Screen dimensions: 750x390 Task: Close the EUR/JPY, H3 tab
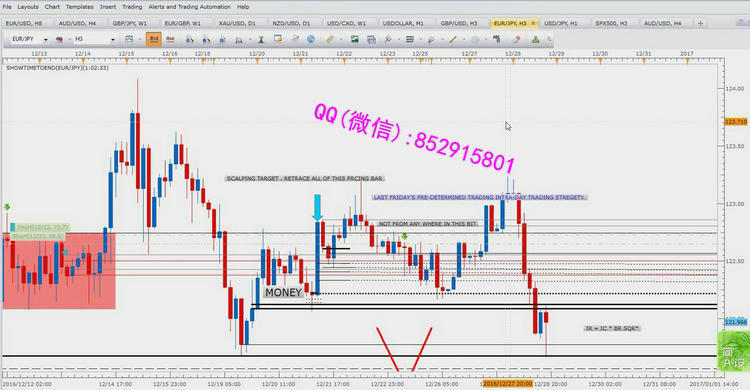pos(533,23)
